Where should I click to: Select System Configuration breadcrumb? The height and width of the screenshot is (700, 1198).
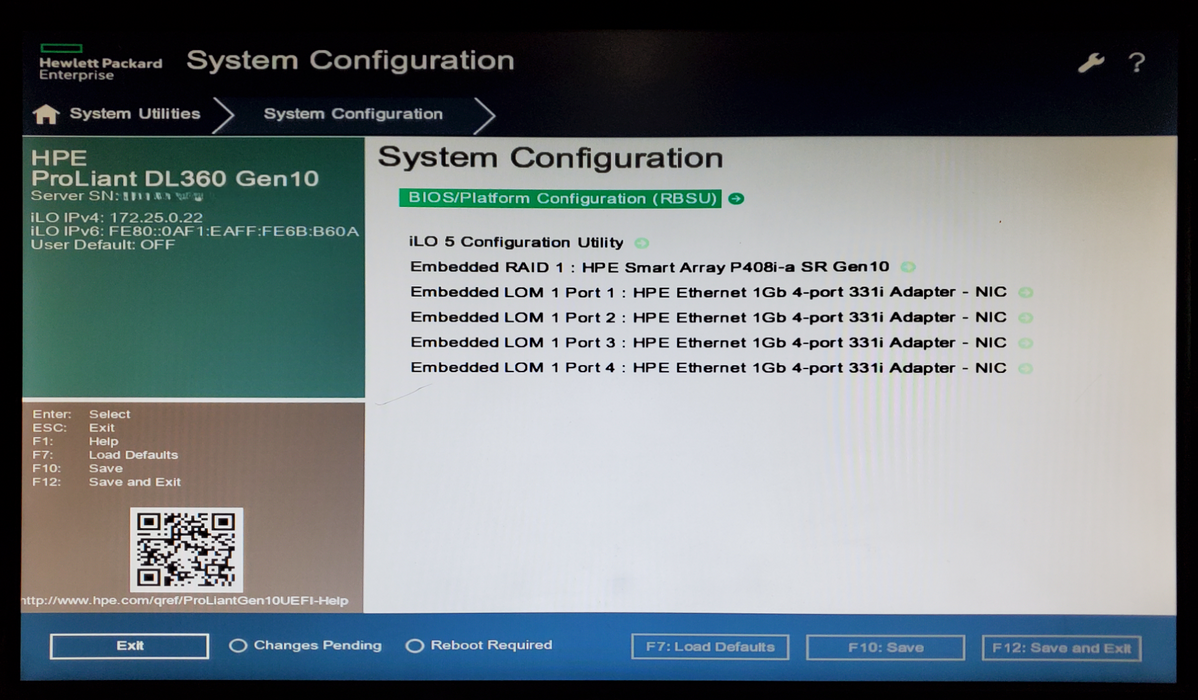(353, 114)
